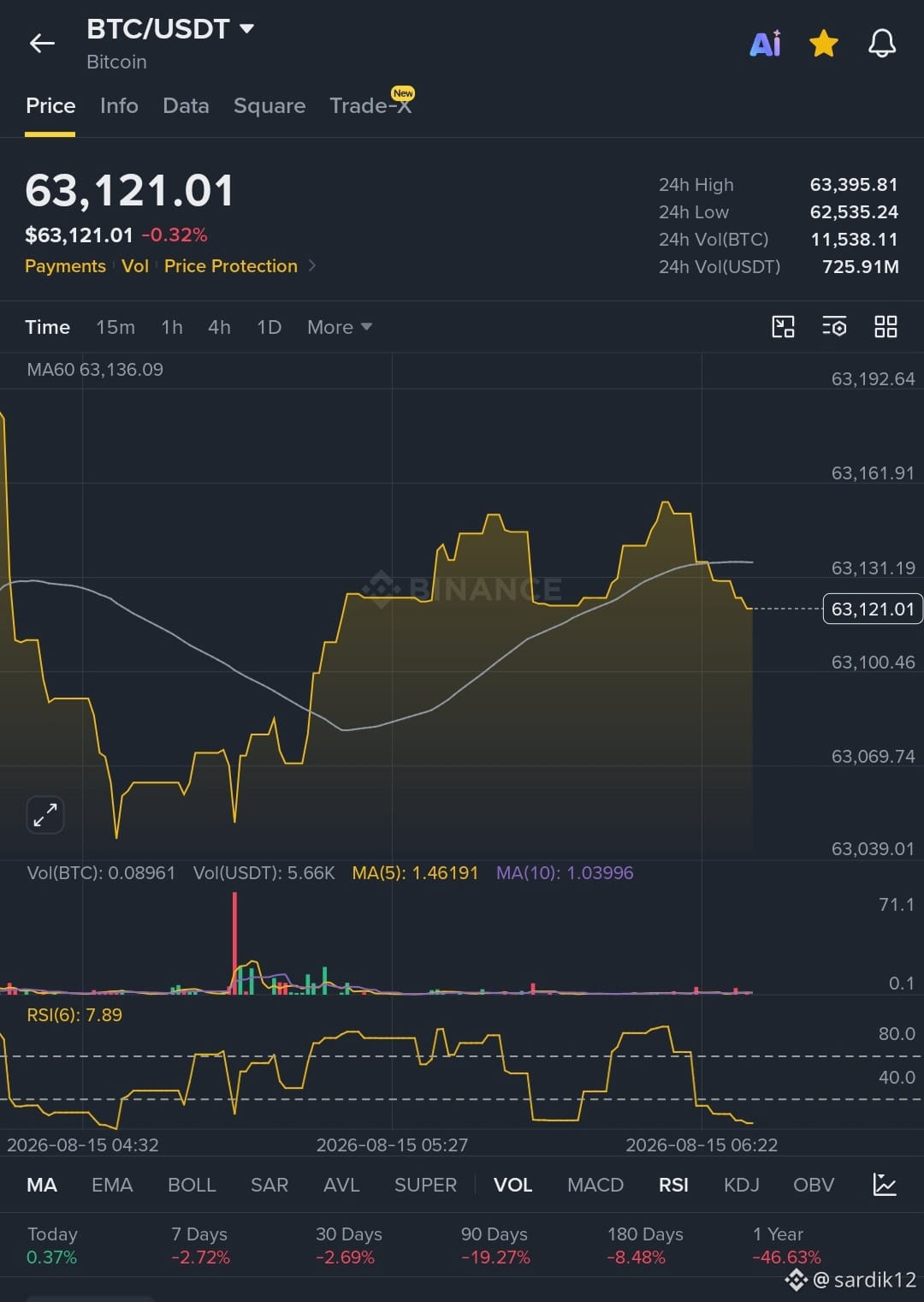
Task: Switch to the Data tab
Action: (186, 105)
